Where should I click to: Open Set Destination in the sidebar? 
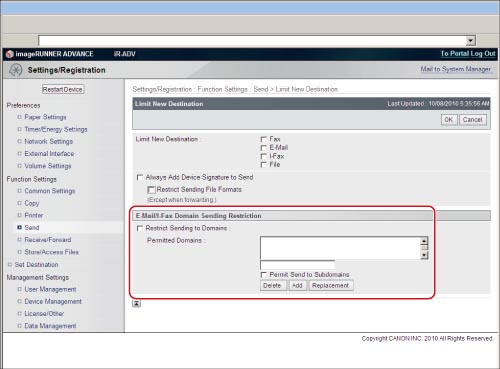(x=36, y=265)
